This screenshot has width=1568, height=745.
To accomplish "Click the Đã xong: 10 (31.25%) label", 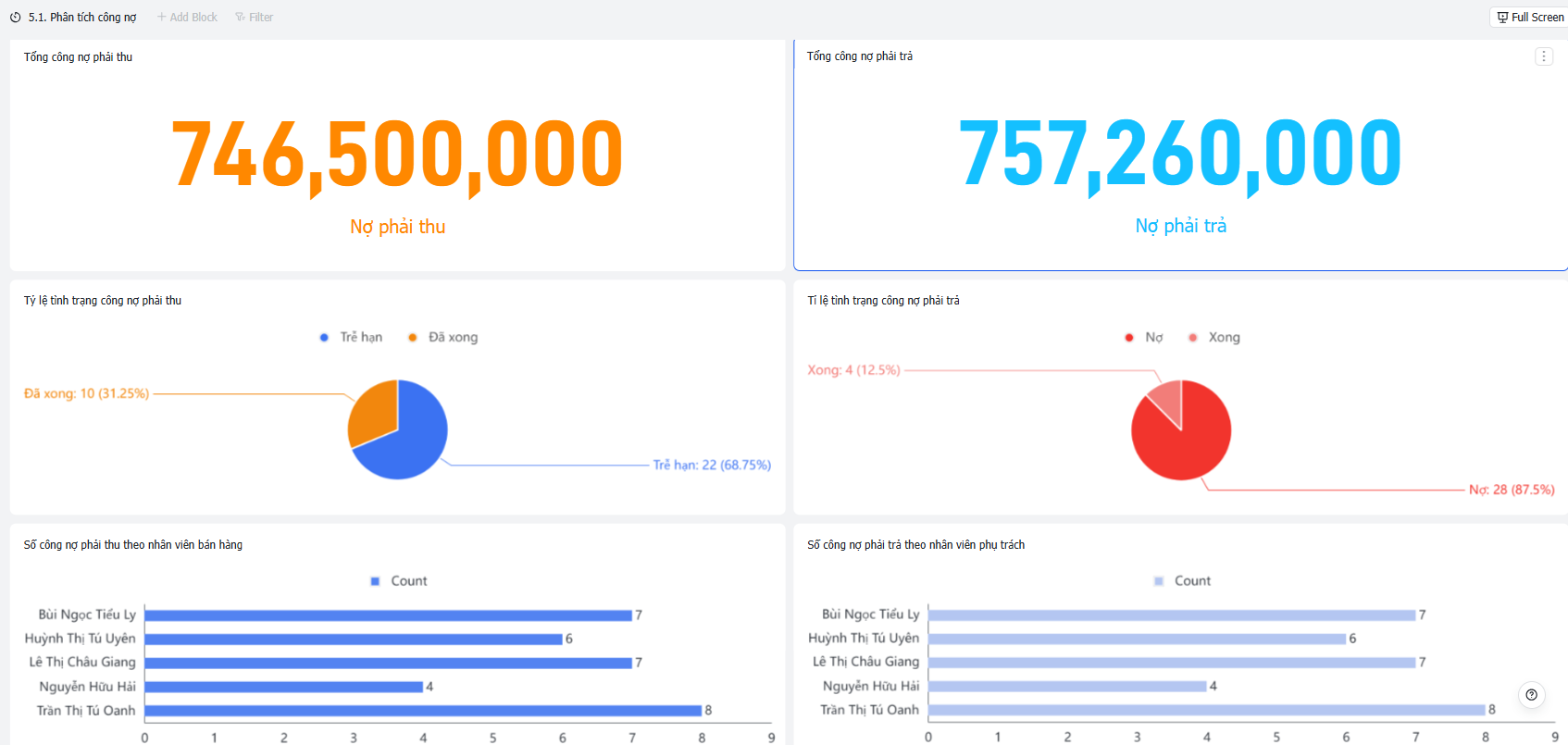I will (x=86, y=393).
